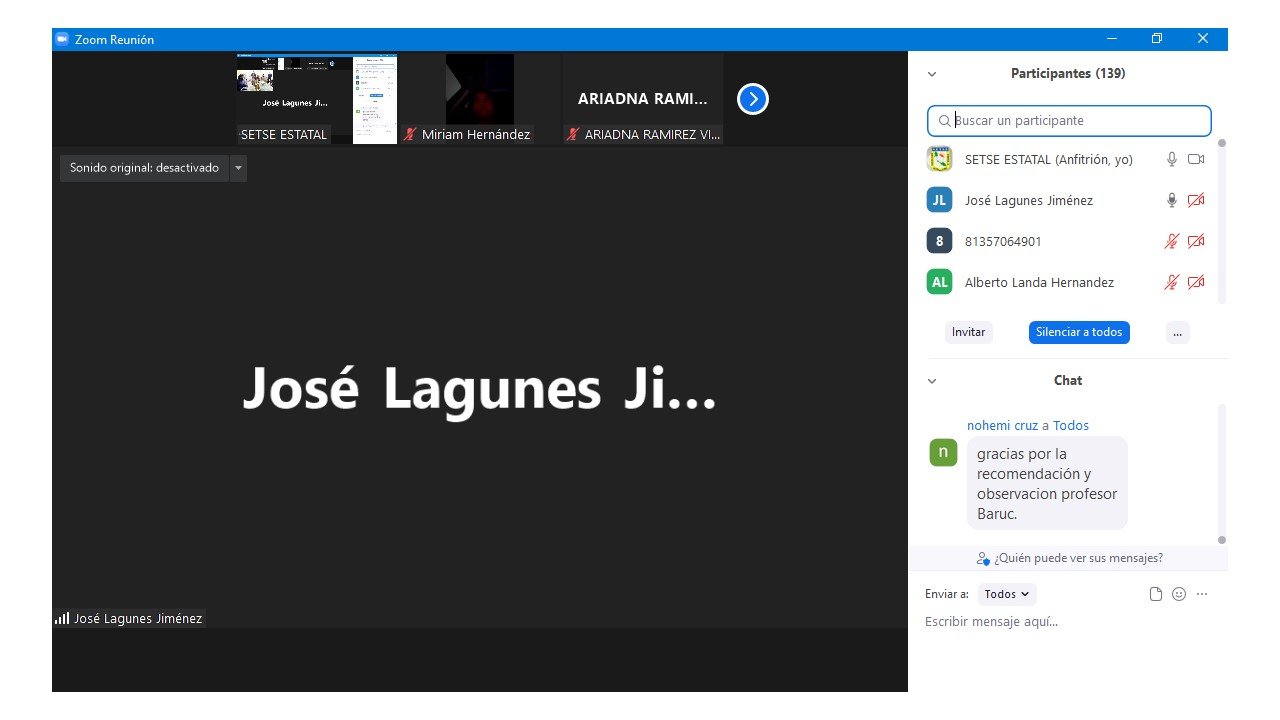Toggle SETSE ESTATAL camera
The height and width of the screenshot is (720, 1280).
[1195, 159]
